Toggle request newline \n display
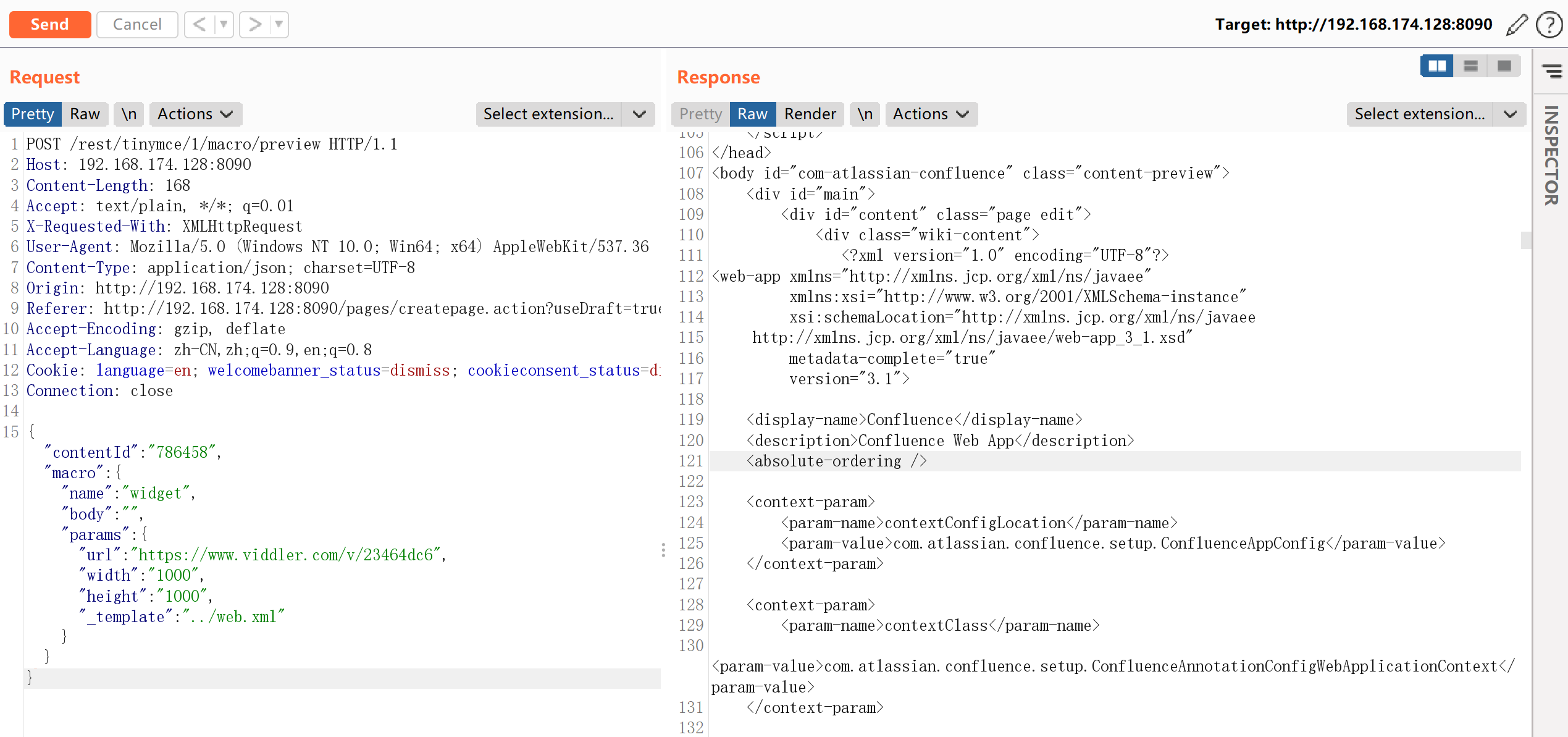Viewport: 1568px width, 737px height. (128, 114)
